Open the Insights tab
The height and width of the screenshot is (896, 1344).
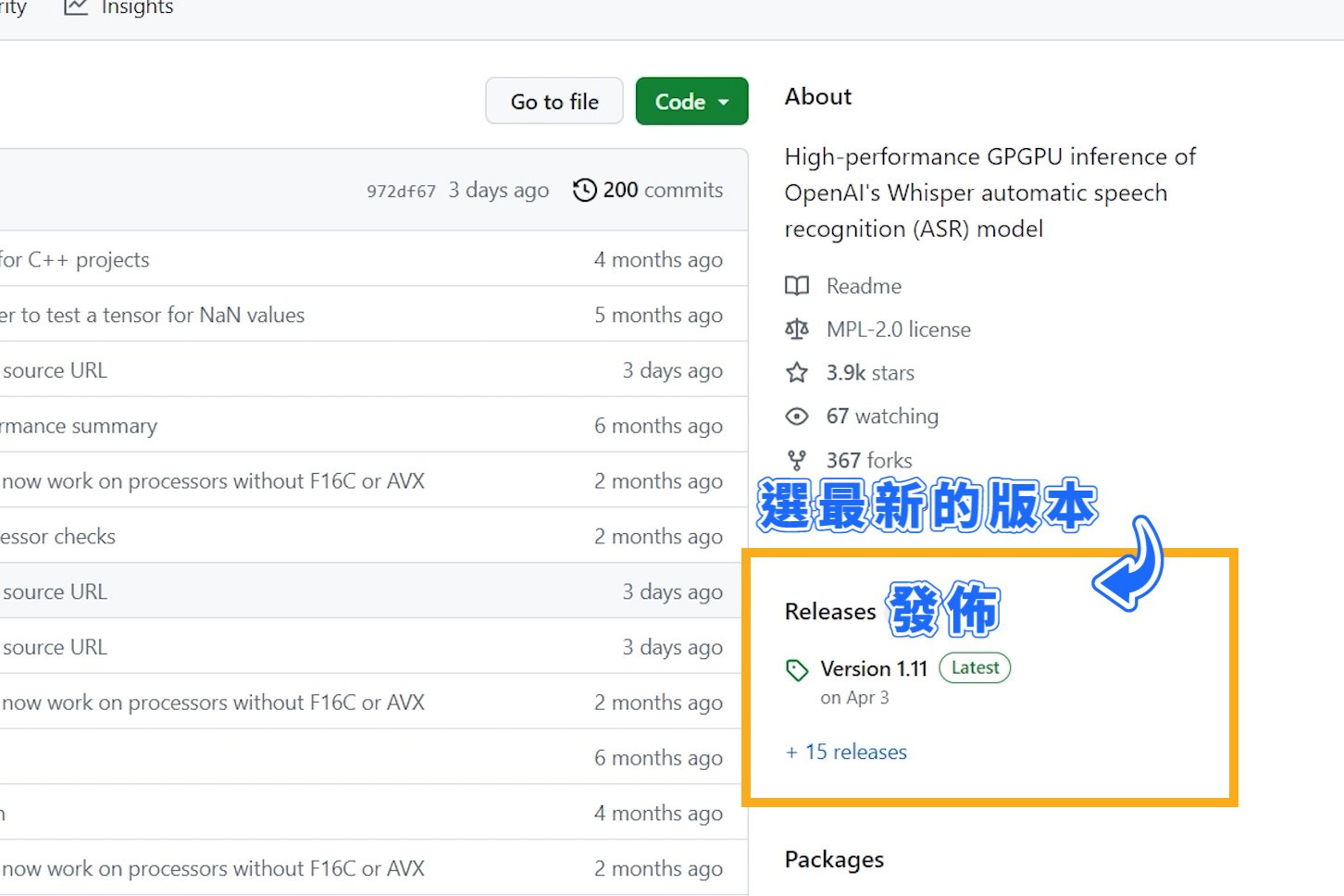118,7
